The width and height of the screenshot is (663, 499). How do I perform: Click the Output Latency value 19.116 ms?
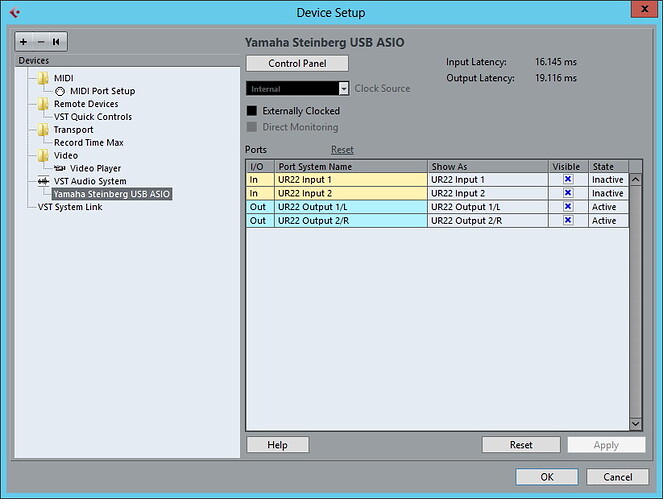pyautogui.click(x=556, y=78)
